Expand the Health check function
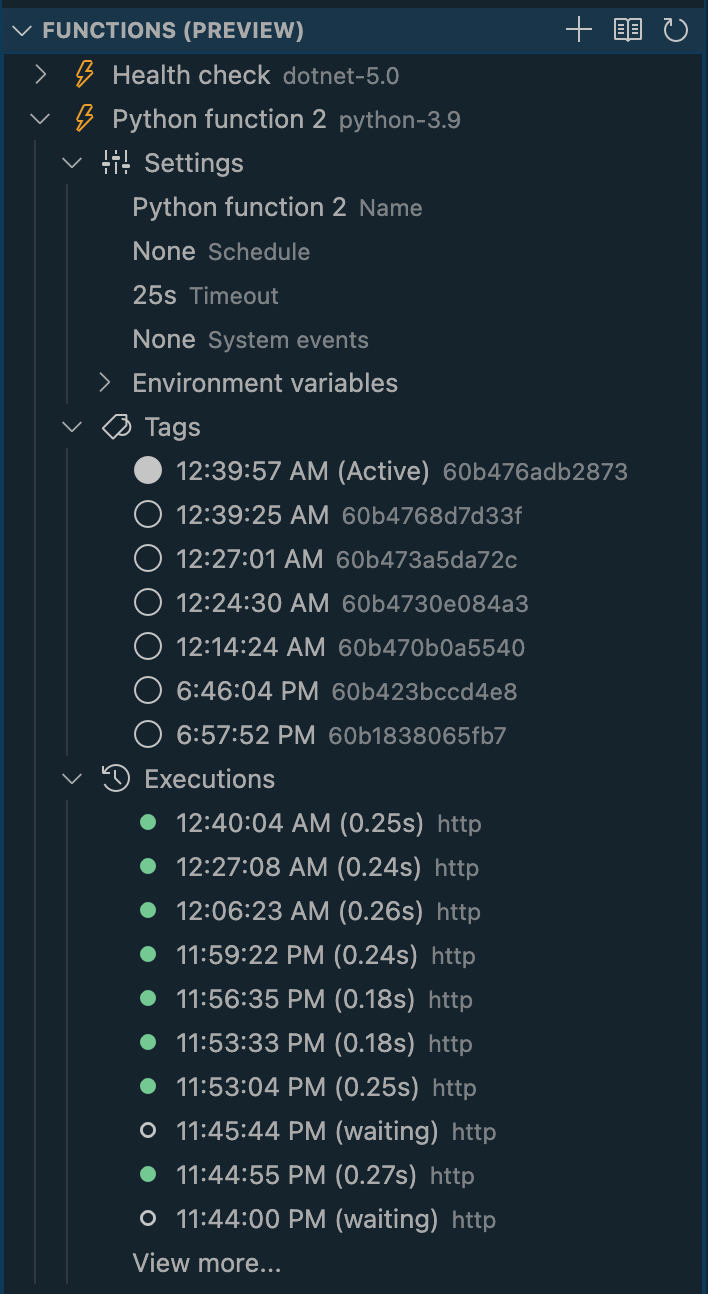Image resolution: width=708 pixels, height=1294 pixels. click(x=41, y=75)
